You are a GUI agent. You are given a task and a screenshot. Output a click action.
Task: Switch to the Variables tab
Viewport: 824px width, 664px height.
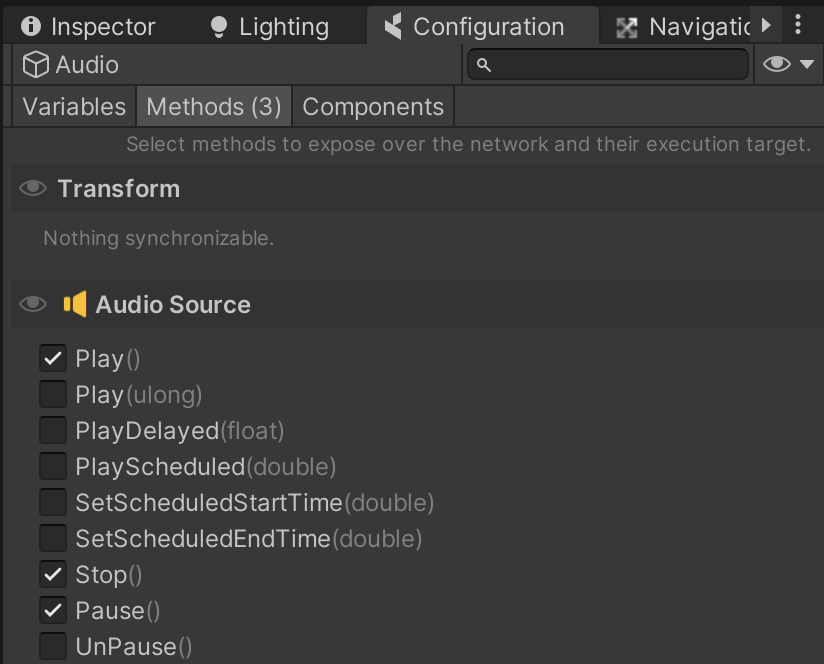[74, 107]
